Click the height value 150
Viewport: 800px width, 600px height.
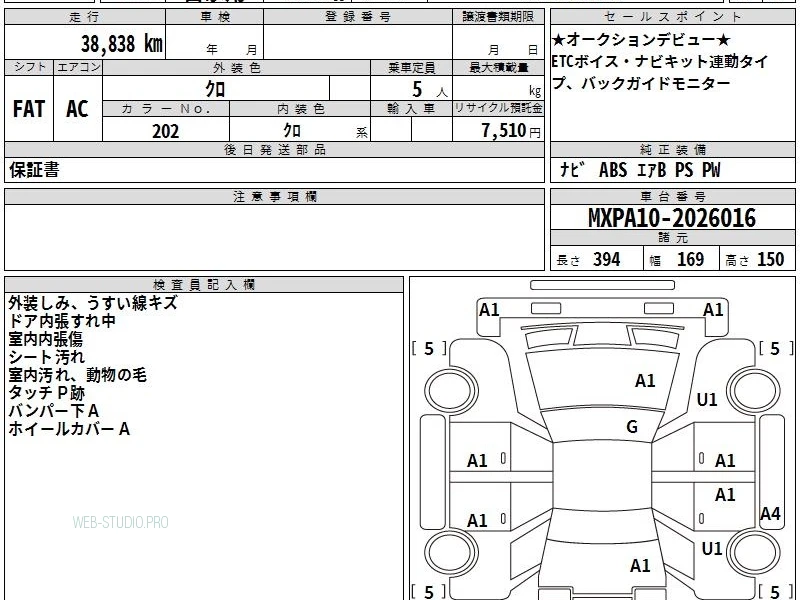click(x=770, y=259)
